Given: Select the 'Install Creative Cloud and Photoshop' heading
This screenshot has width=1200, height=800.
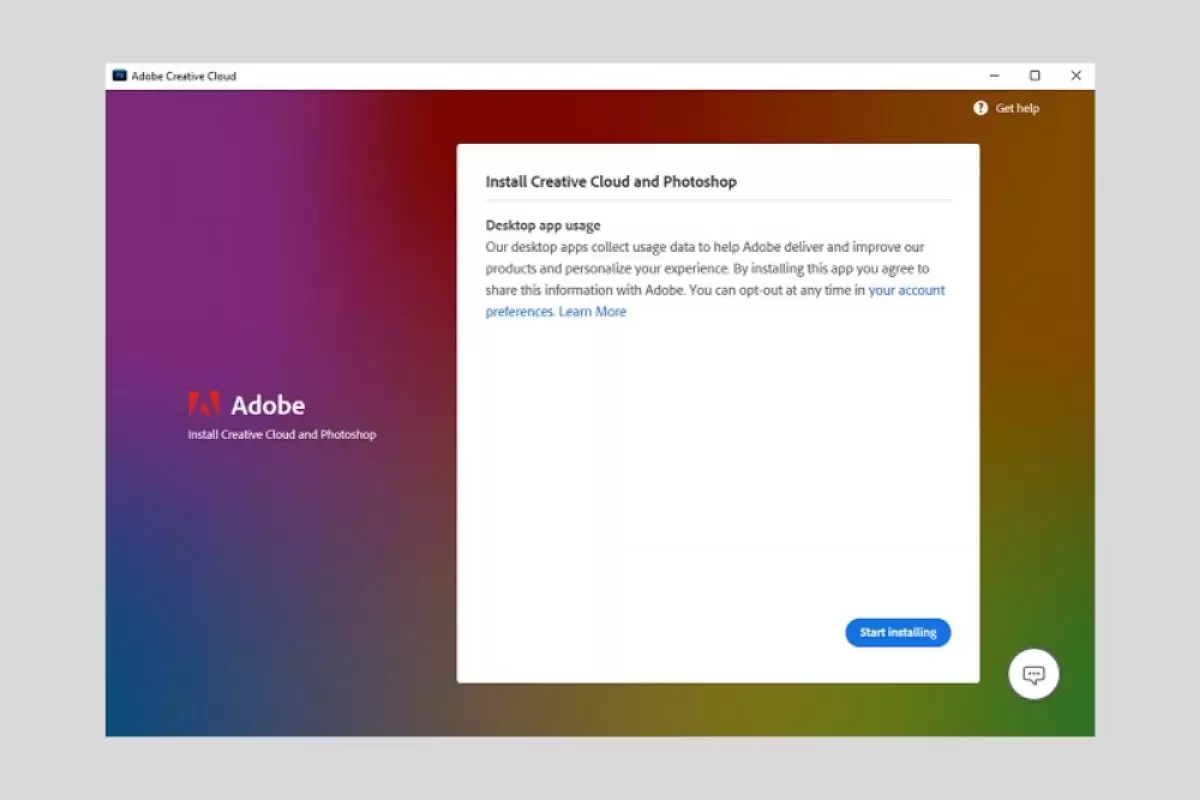Looking at the screenshot, I should click(611, 182).
